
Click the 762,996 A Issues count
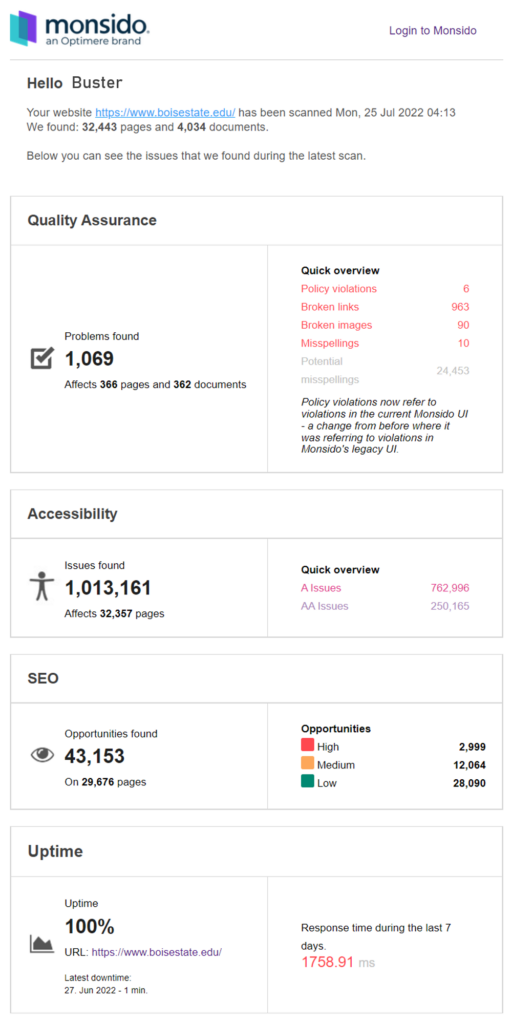pyautogui.click(x=450, y=588)
